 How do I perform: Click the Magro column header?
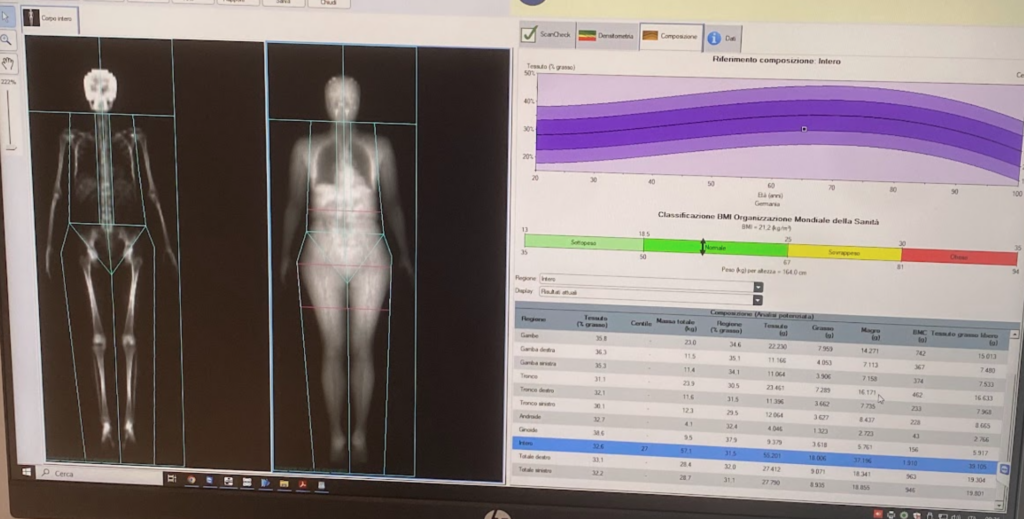[x=871, y=334]
